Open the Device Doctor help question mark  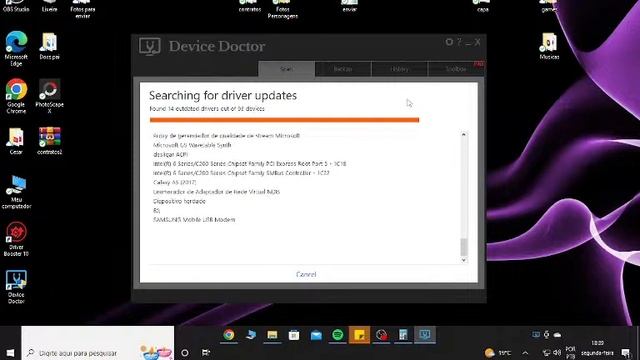coord(459,42)
